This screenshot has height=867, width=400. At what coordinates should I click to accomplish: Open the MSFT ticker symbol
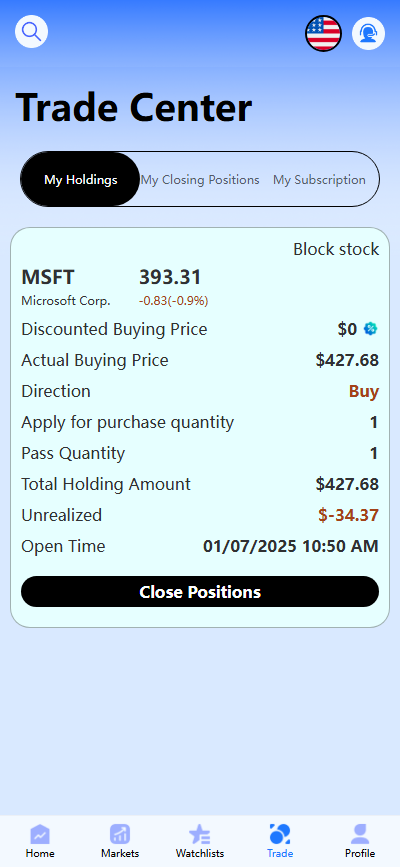pyautogui.click(x=48, y=277)
